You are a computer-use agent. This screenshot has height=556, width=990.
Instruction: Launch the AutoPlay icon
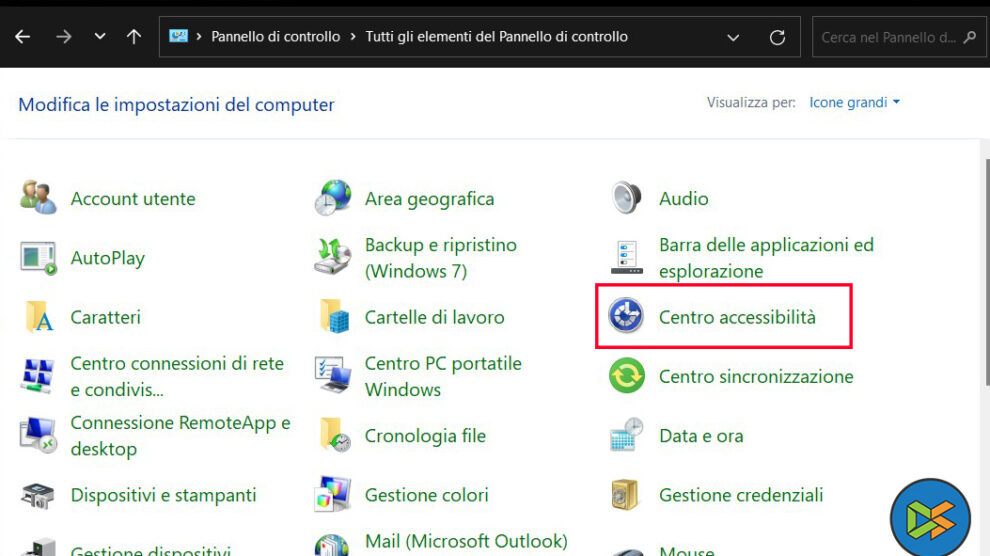pyautogui.click(x=38, y=257)
